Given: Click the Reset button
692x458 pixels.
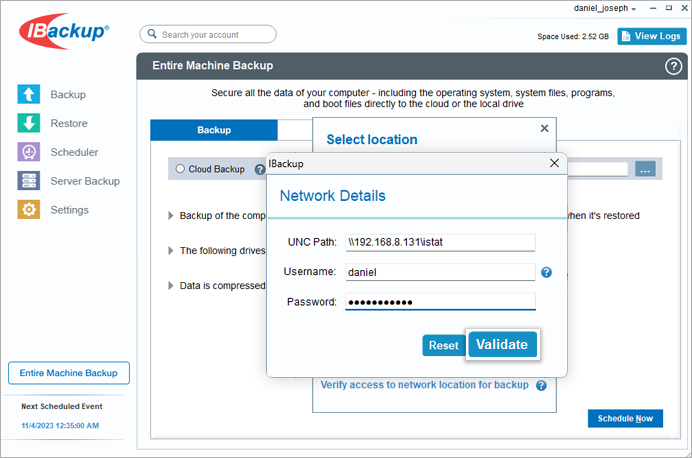Looking at the screenshot, I should [444, 345].
